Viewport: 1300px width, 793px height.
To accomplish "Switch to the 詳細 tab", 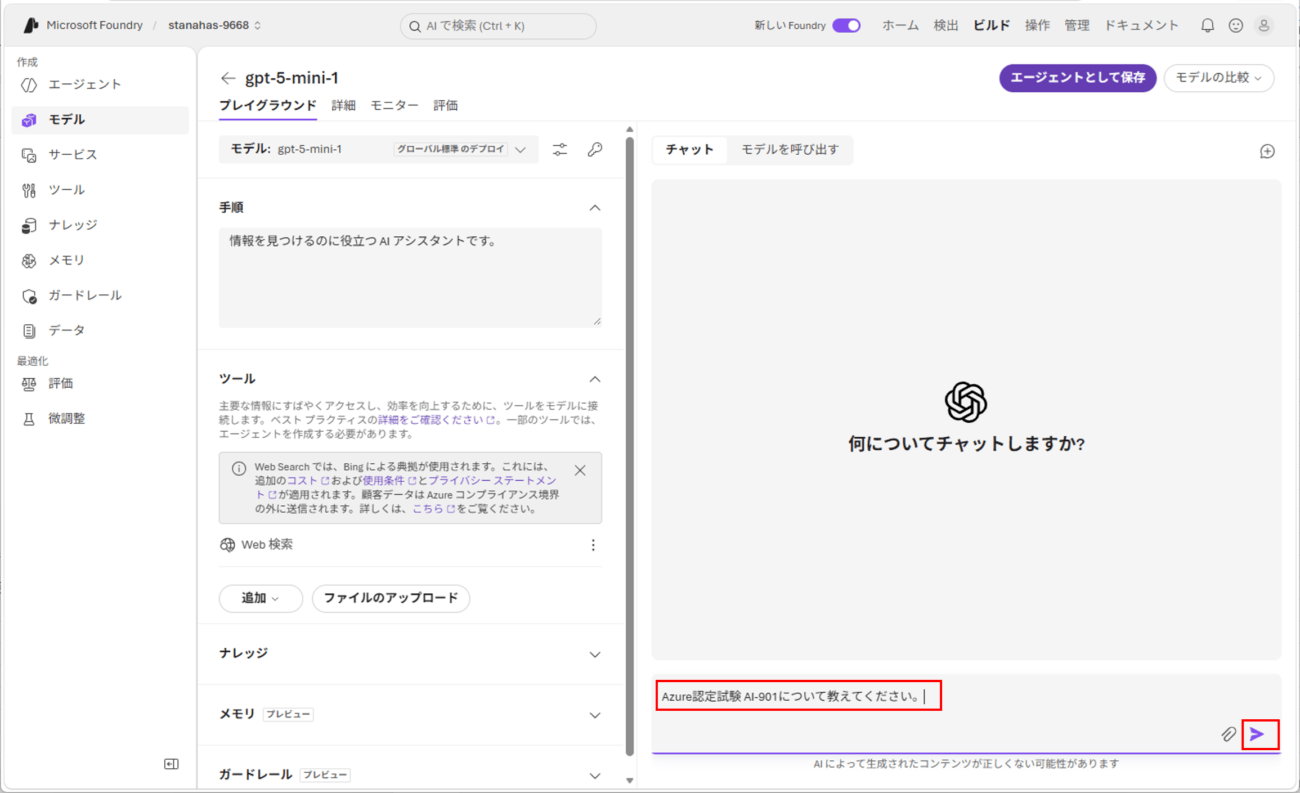I will [x=344, y=105].
